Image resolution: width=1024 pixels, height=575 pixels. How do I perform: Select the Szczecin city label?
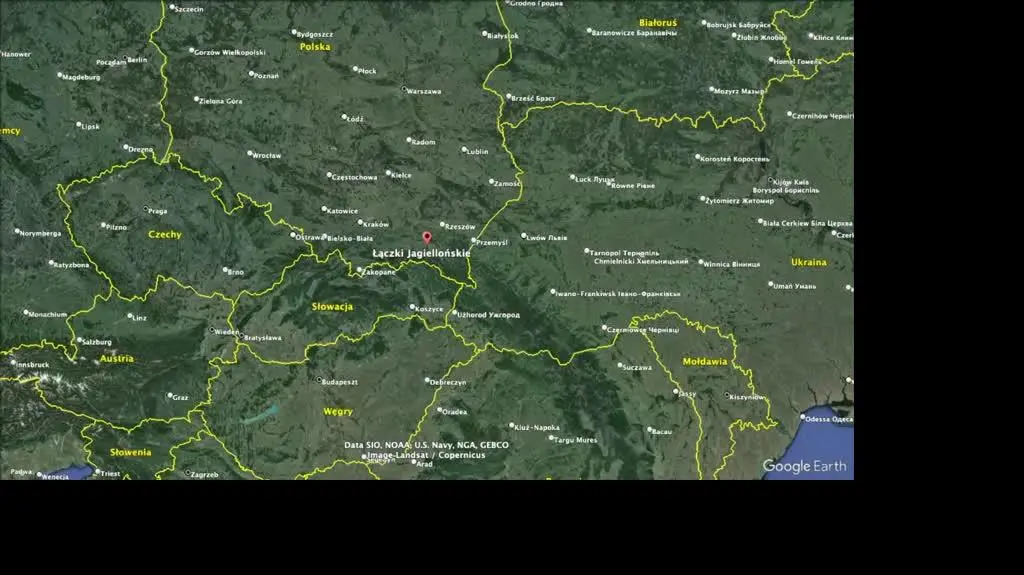pos(189,9)
